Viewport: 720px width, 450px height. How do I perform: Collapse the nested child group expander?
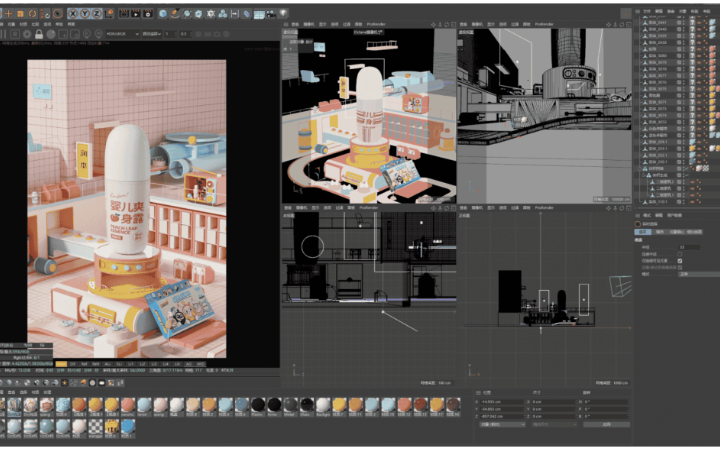point(643,175)
